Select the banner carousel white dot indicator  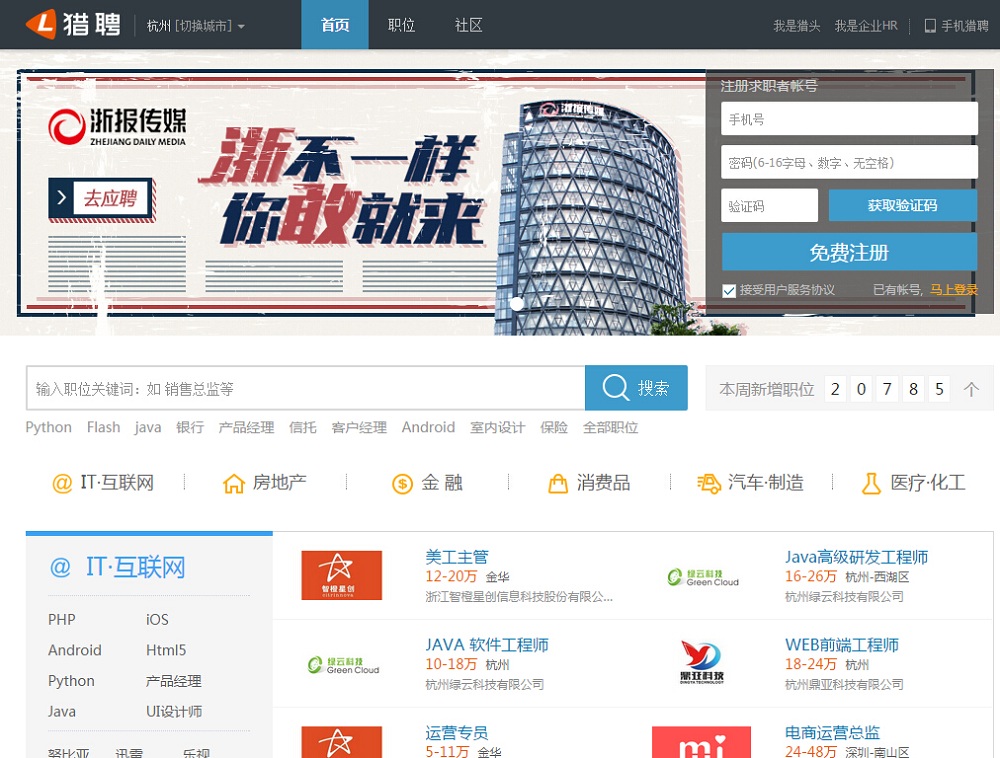pyautogui.click(x=517, y=304)
